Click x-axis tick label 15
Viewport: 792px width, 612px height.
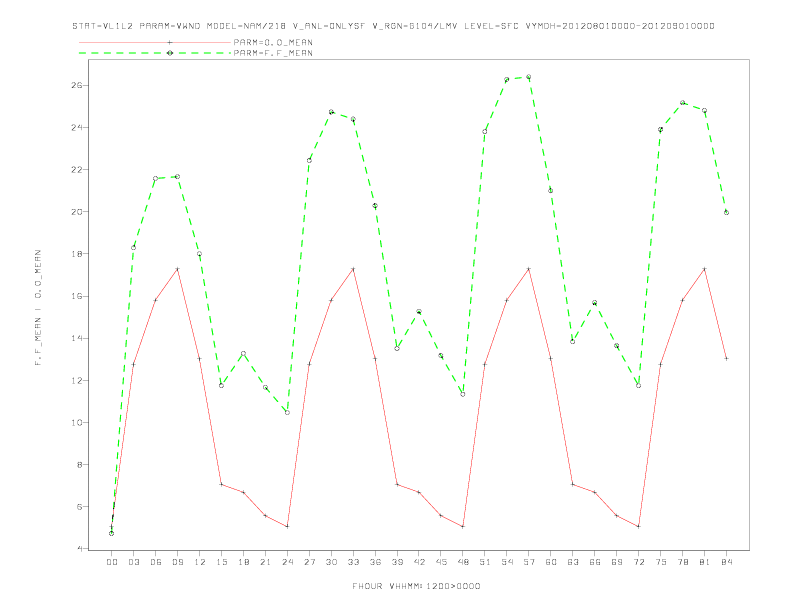tap(221, 562)
